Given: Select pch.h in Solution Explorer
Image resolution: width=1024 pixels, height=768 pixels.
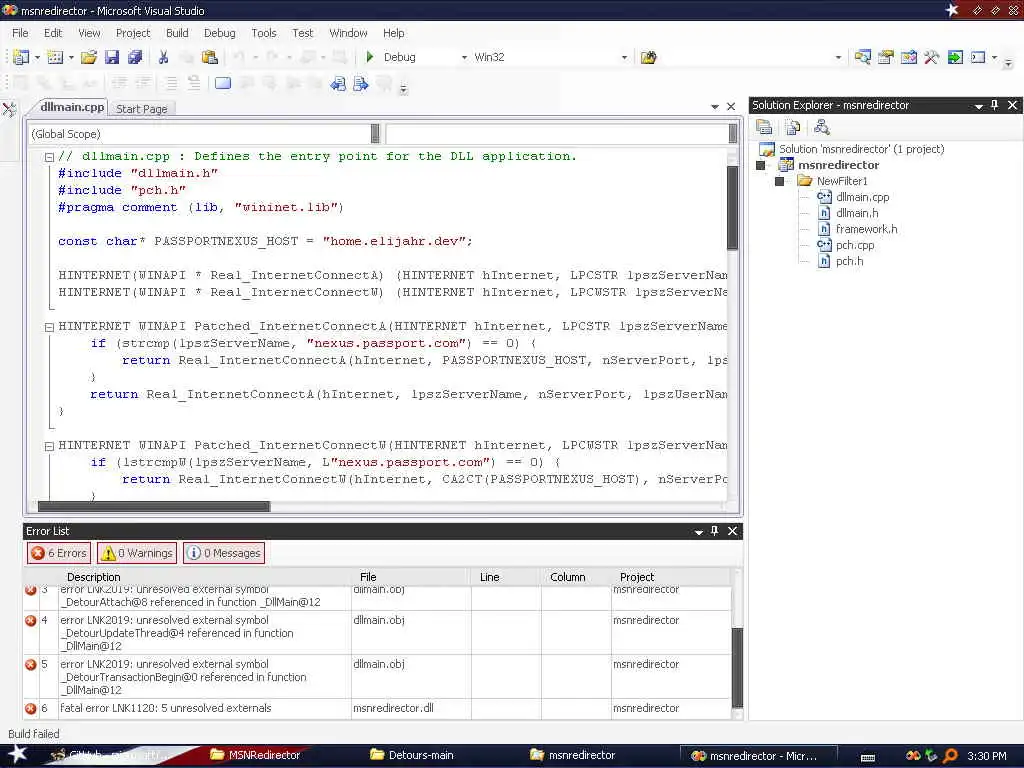Looking at the screenshot, I should 849,261.
